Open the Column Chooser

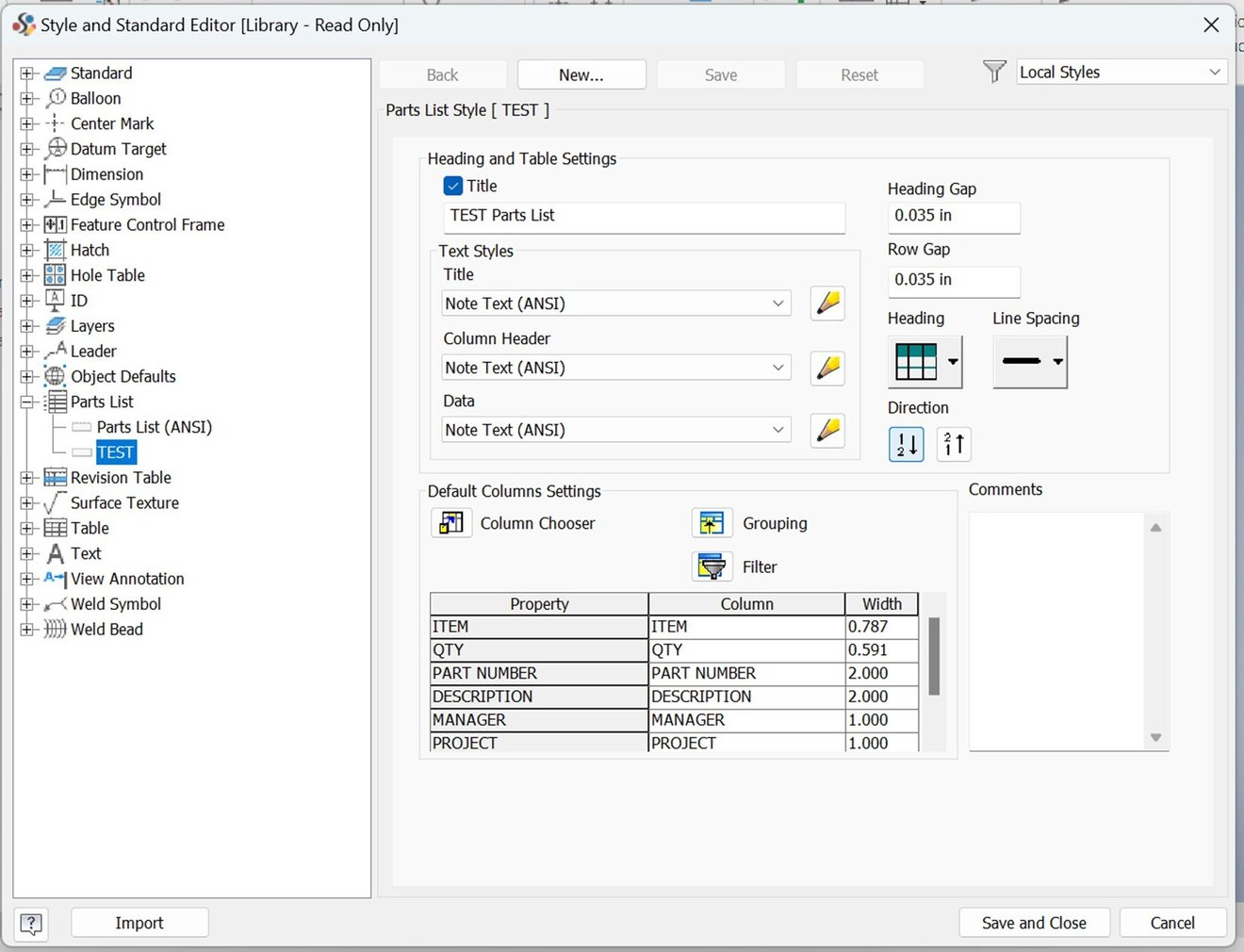click(x=451, y=523)
